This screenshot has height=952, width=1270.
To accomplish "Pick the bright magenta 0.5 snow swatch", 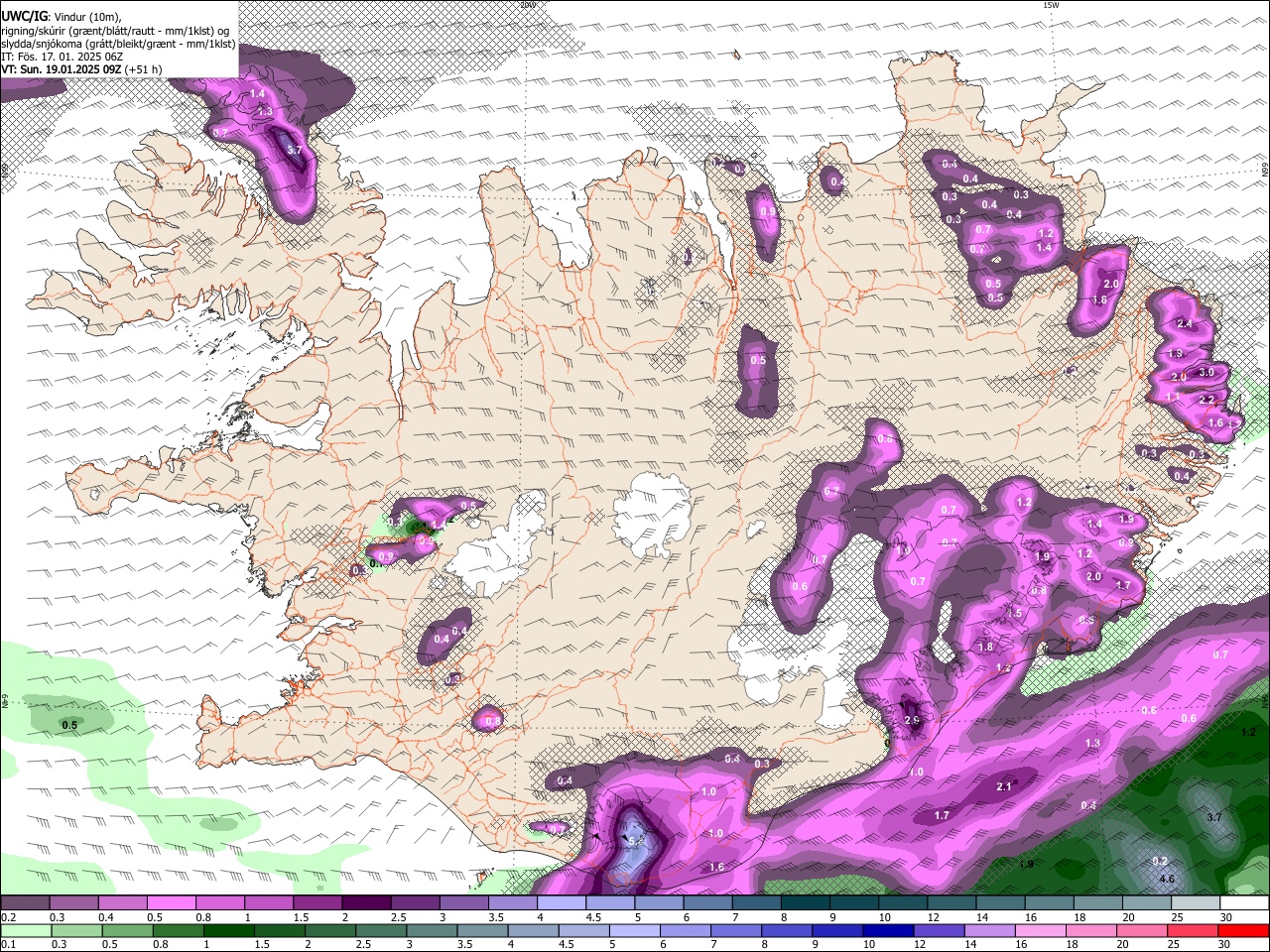I will click(x=171, y=902).
